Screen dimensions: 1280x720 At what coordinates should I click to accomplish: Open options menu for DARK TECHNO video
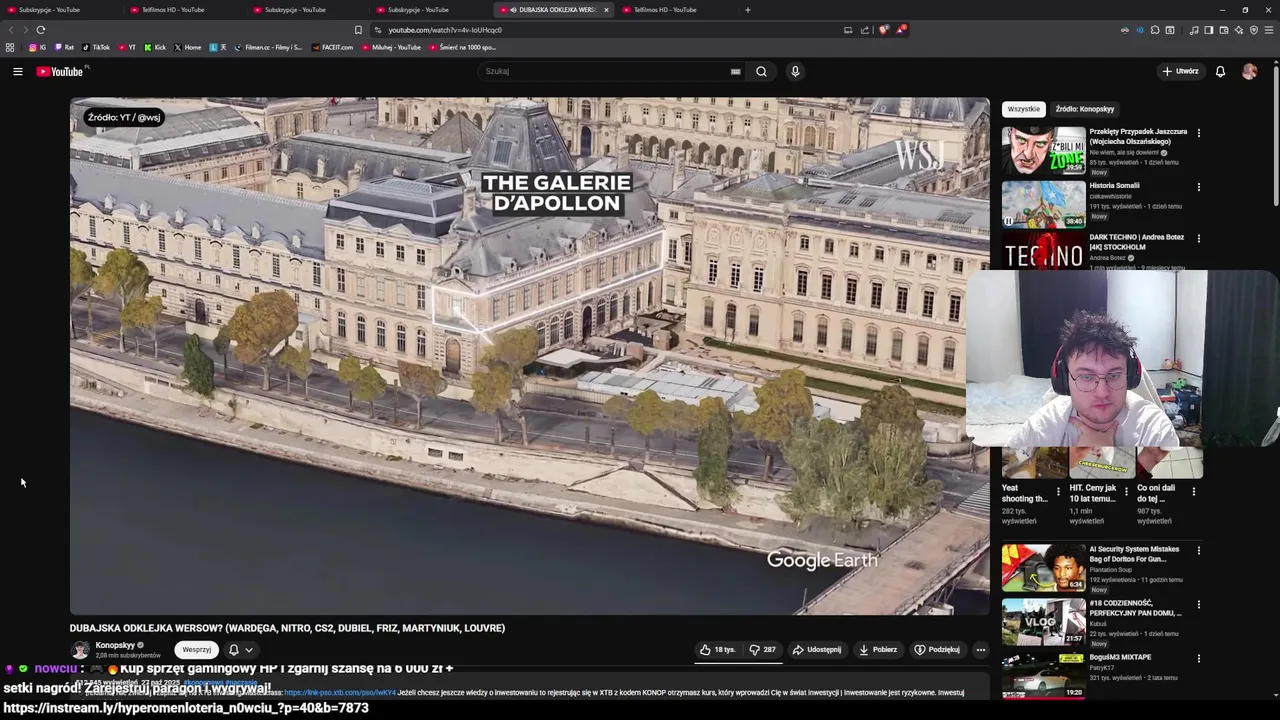click(1198, 239)
